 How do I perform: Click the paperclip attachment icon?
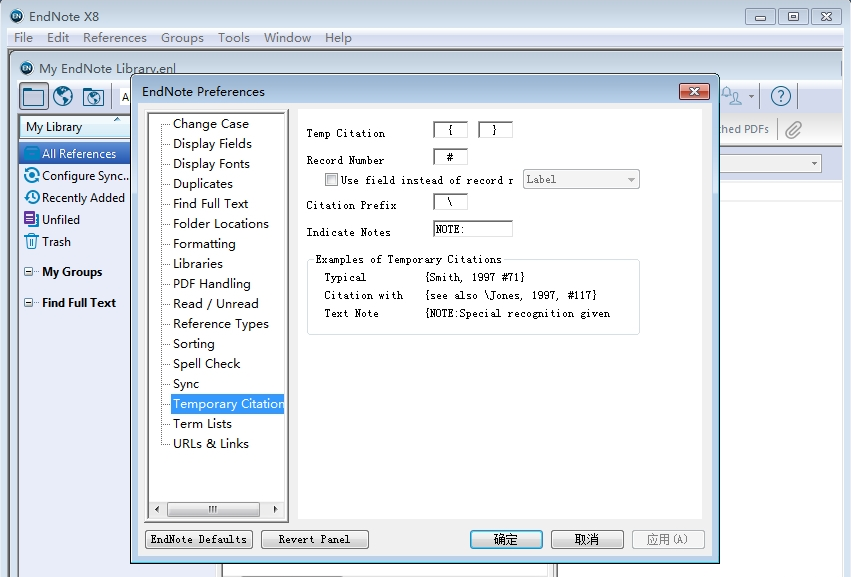(793, 129)
